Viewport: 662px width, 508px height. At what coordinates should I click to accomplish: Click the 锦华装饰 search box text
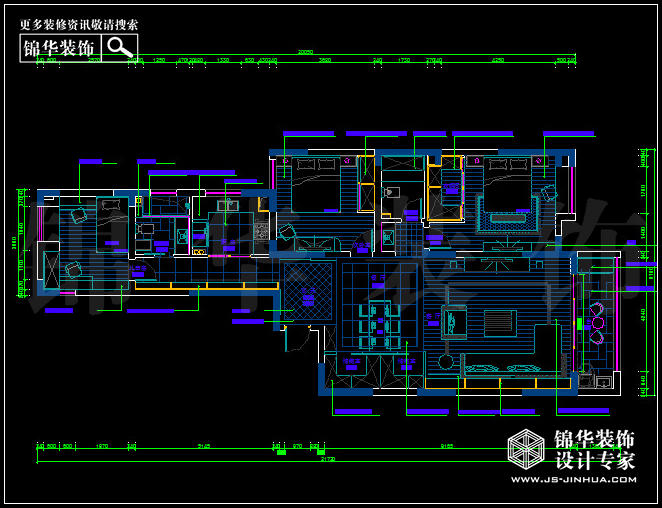(59, 48)
